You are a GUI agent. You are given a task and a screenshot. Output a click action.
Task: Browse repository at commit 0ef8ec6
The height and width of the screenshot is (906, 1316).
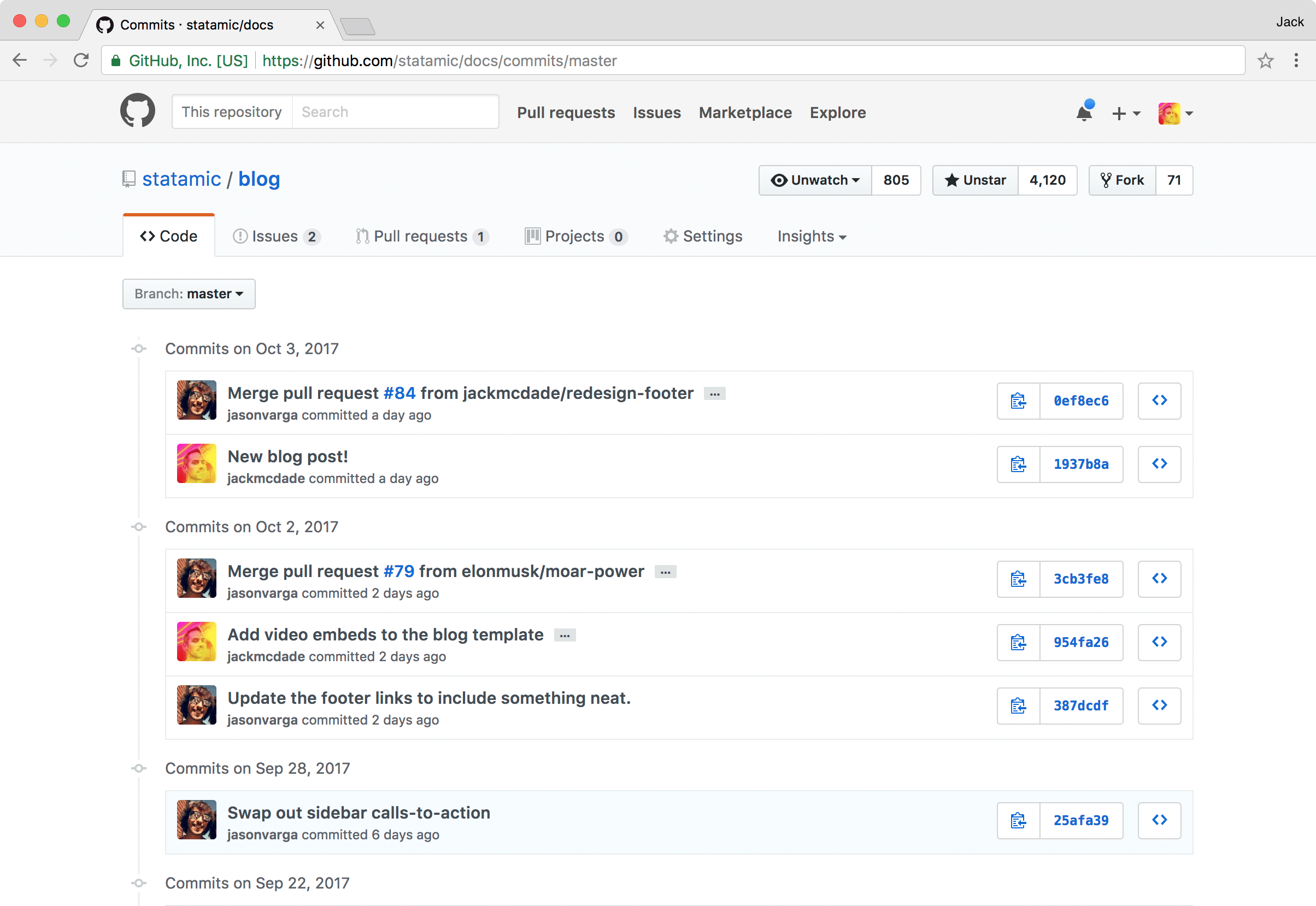tap(1159, 401)
